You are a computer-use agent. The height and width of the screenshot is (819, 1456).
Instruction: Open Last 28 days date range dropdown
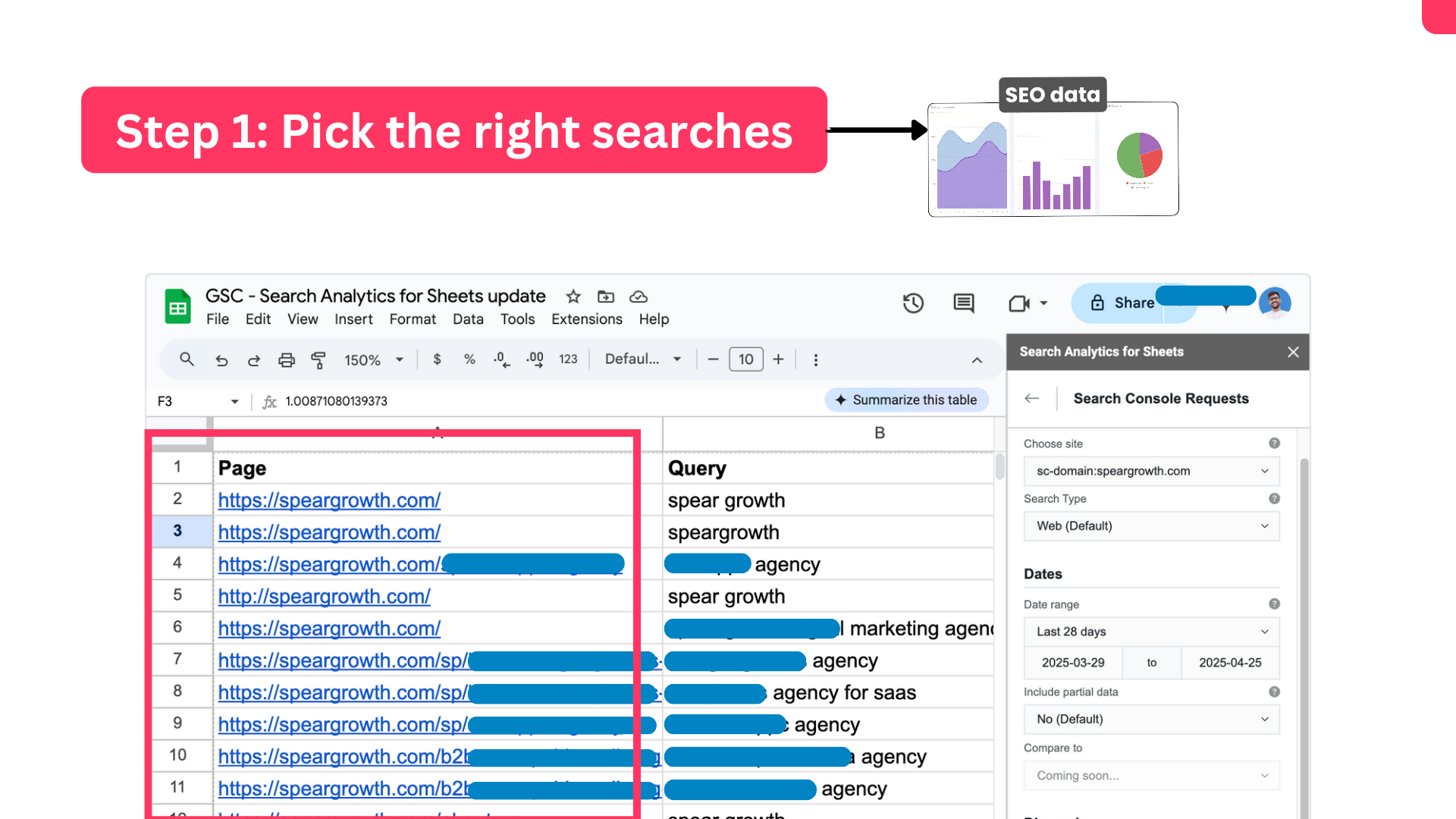click(x=1151, y=632)
